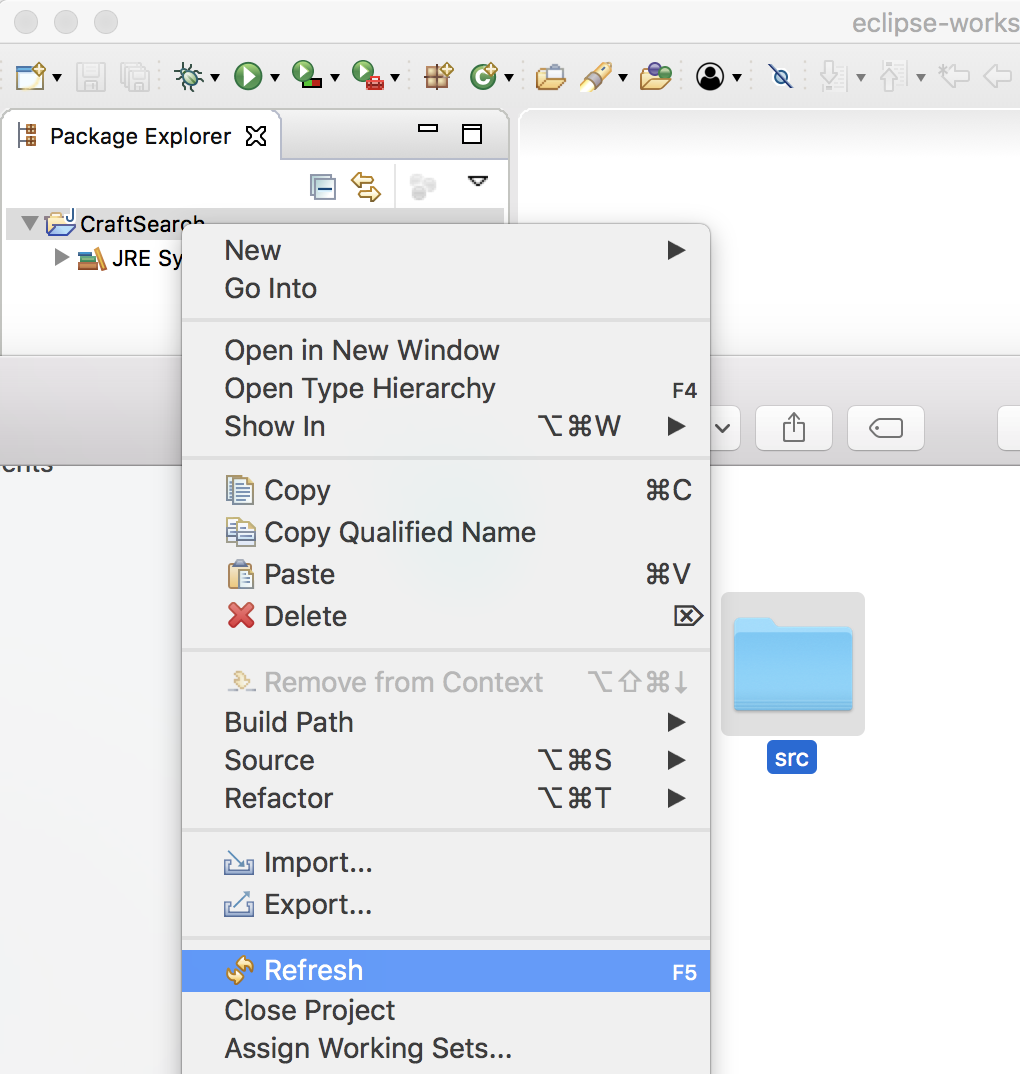Run the project with green play button
This screenshot has width=1020, height=1074.
coord(247,76)
